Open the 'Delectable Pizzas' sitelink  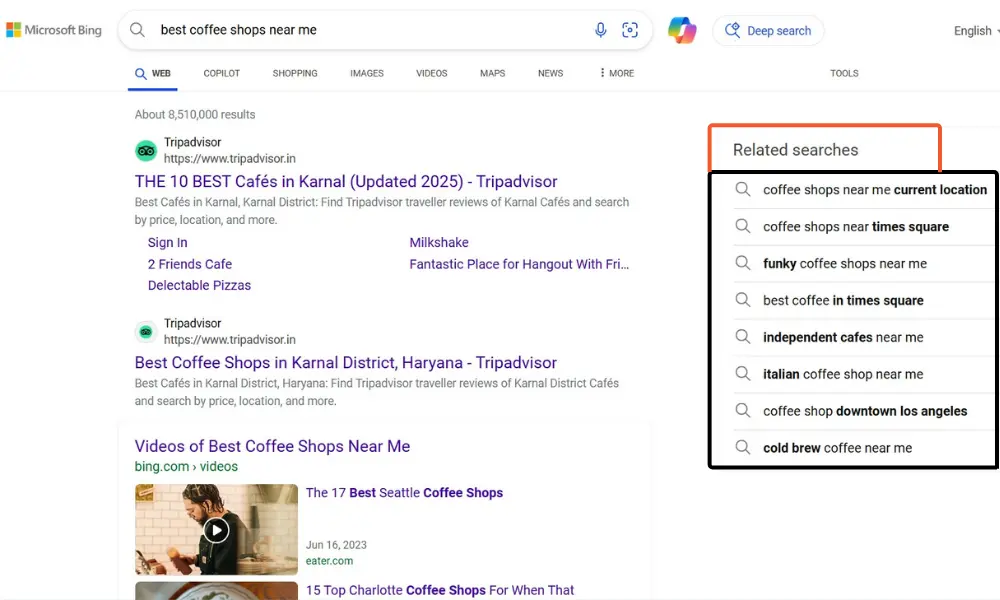(200, 285)
